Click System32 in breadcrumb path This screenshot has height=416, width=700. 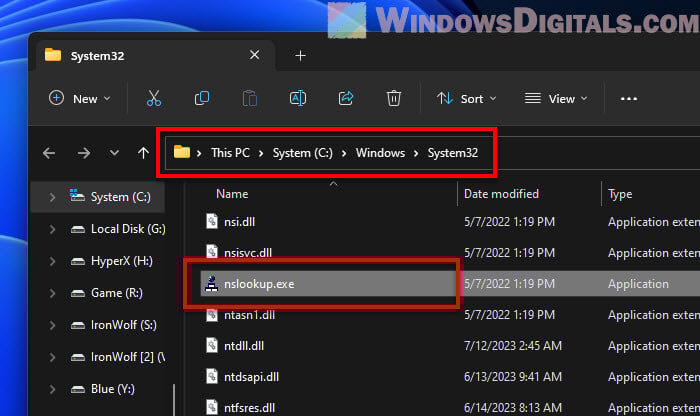tap(453, 153)
